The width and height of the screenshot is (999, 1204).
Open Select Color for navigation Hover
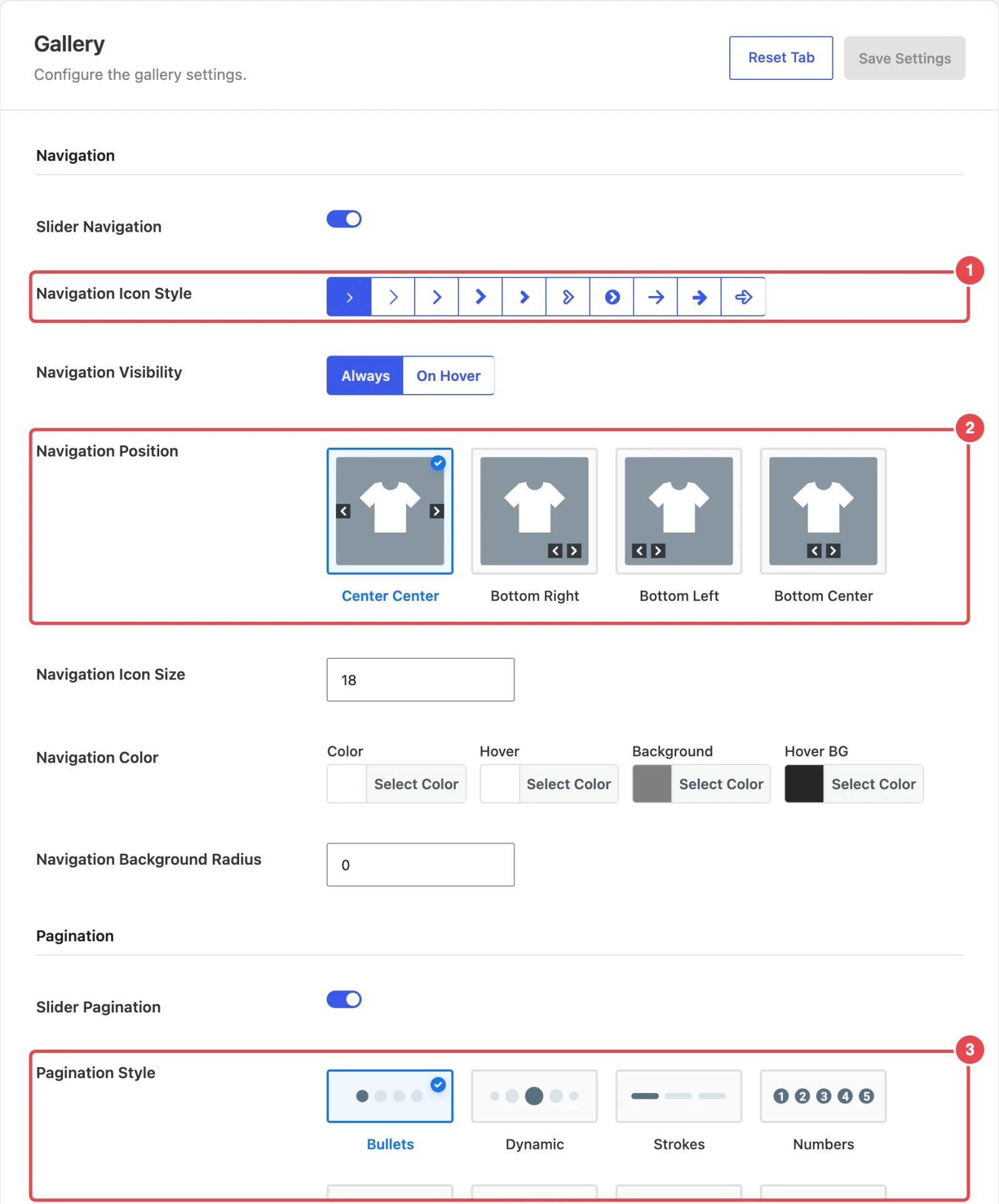click(x=568, y=784)
